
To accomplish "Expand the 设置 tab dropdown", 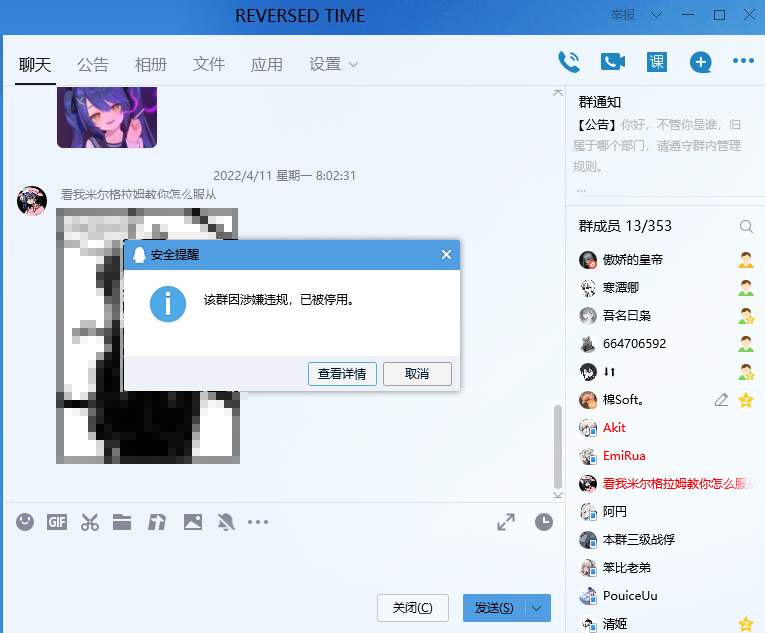I will pos(354,64).
